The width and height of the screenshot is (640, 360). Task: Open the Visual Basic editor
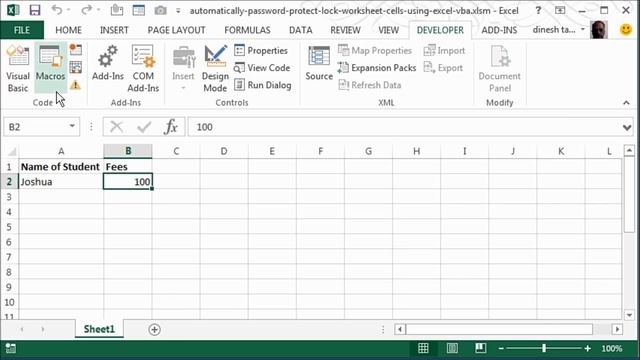18,68
